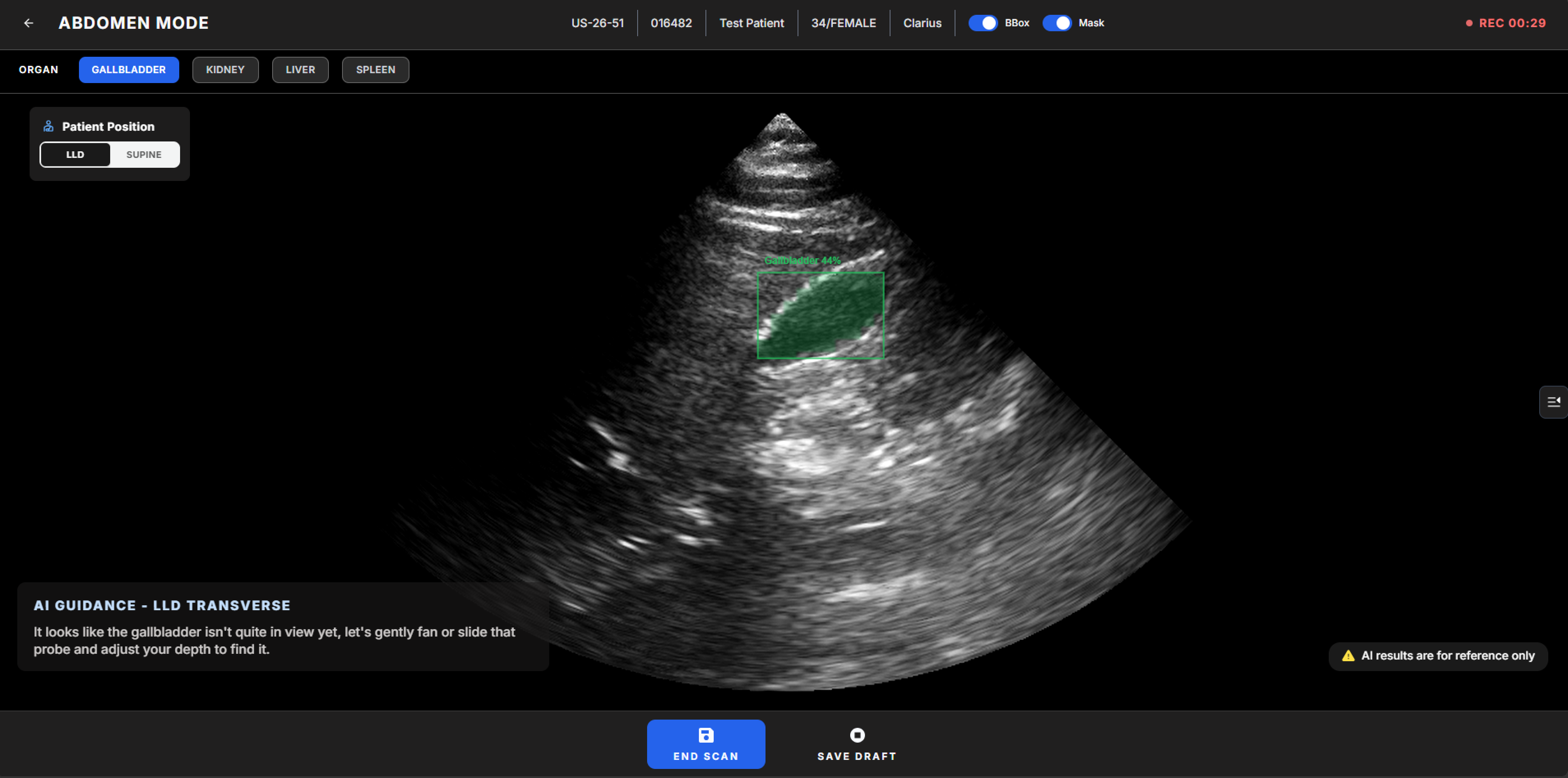Switch to the SPLEEN organ tab
The width and height of the screenshot is (1568, 778).
(x=376, y=69)
